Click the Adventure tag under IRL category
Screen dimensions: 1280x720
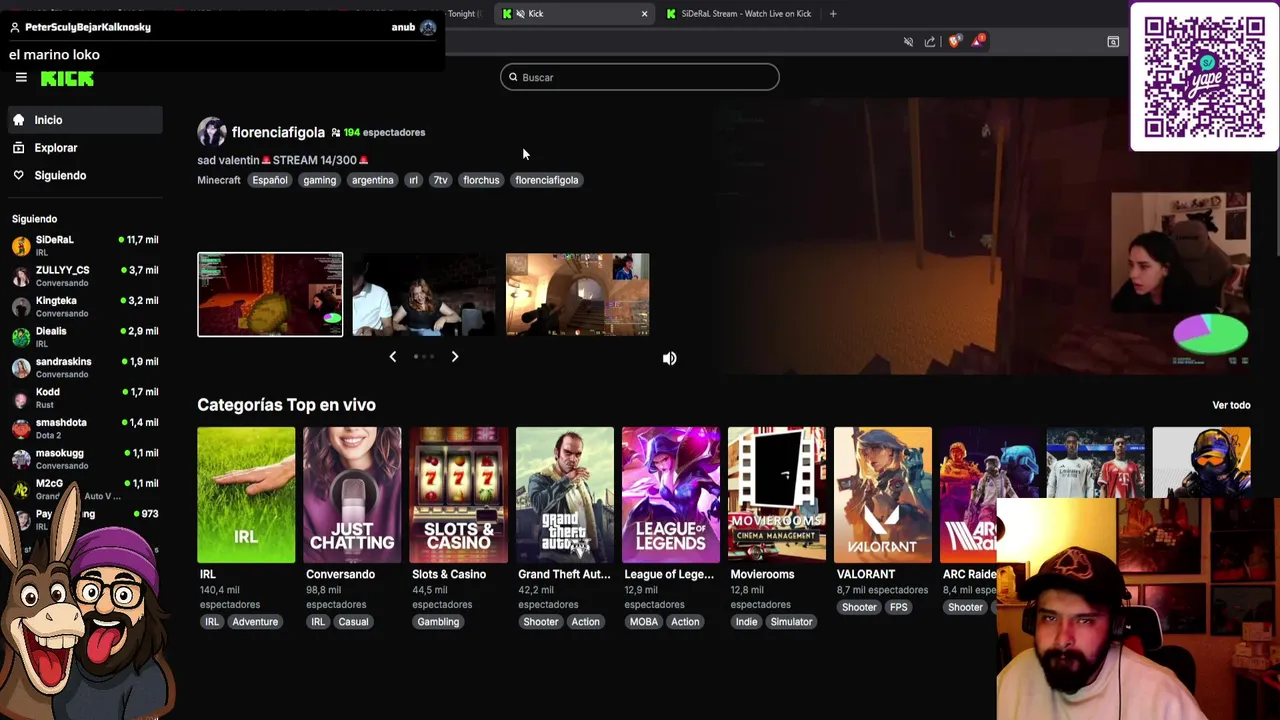(255, 622)
